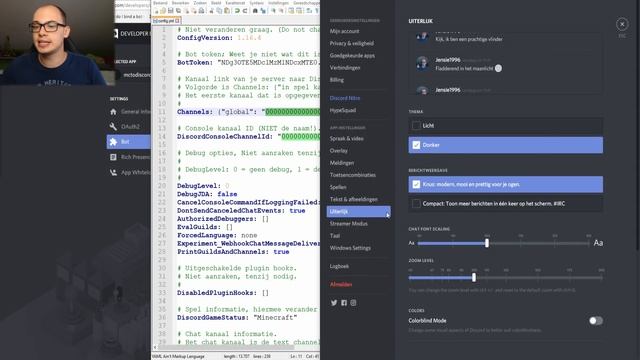Open Windows Settings in Discord
Image resolution: width=640 pixels, height=360 pixels.
(350, 248)
